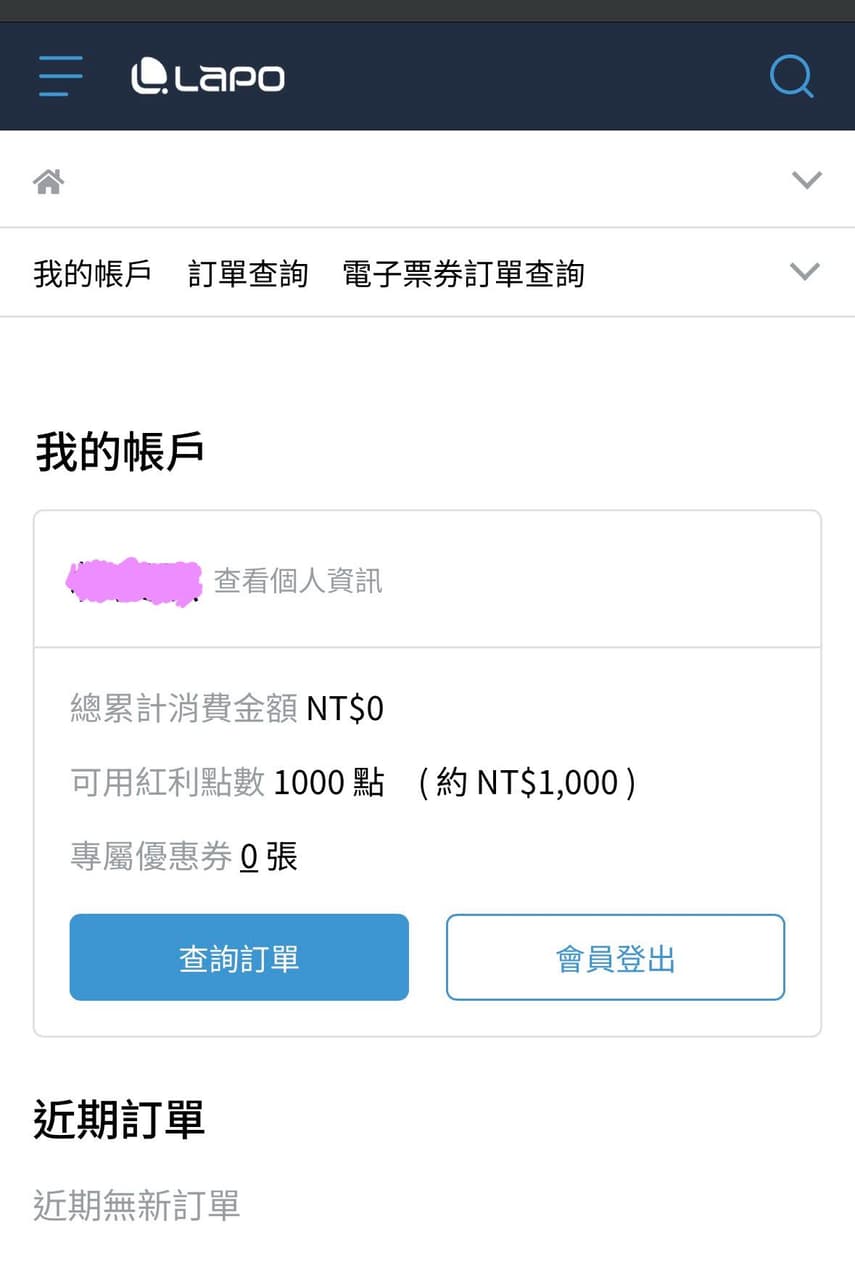The image size is (855, 1280).
Task: Expand the account navigation chevron
Action: click(805, 271)
